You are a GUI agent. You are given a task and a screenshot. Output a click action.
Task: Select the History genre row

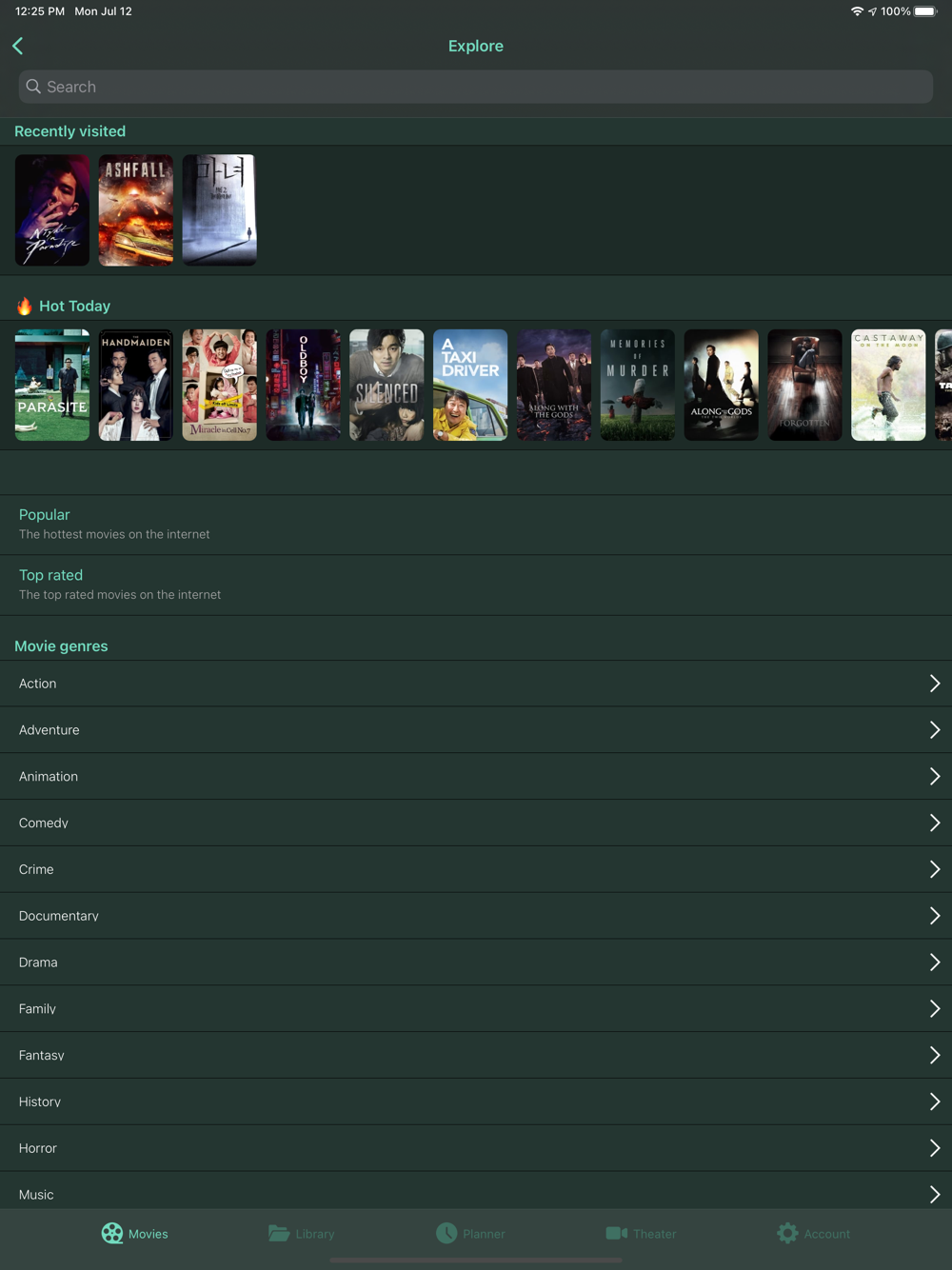pyautogui.click(x=476, y=1101)
